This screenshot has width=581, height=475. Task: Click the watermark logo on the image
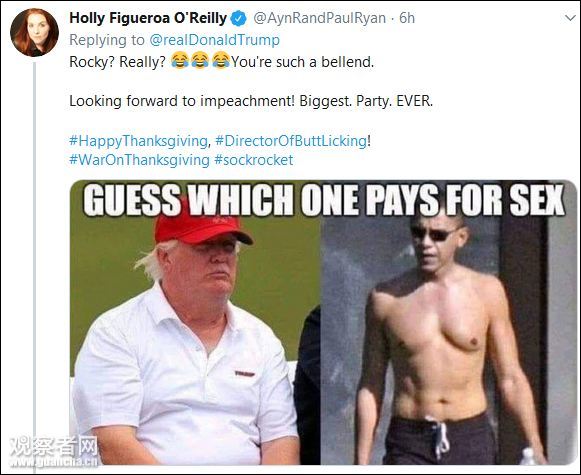point(54,451)
